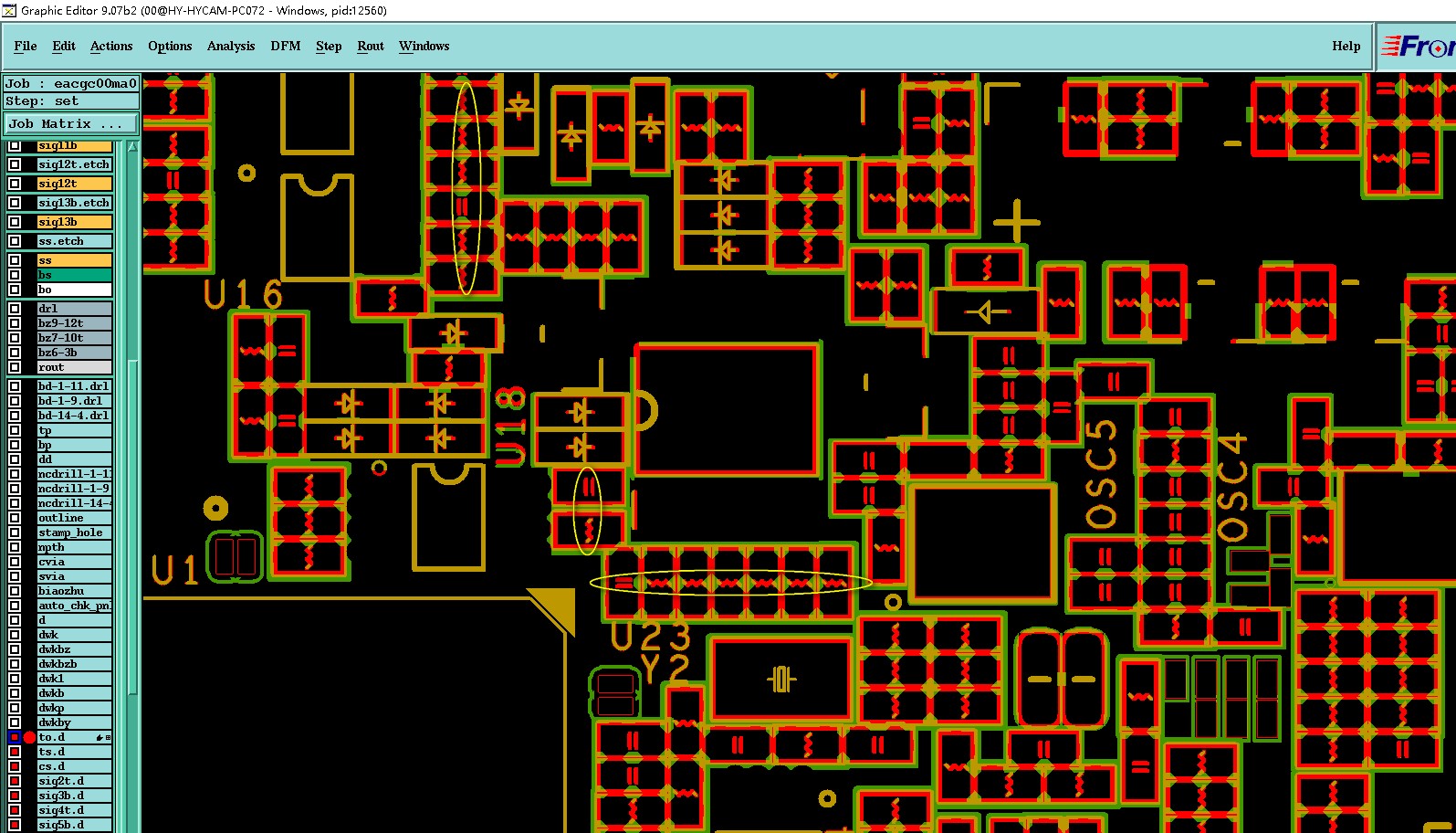This screenshot has height=833, width=1456.
Task: Open the Actions menu
Action: pos(111,46)
